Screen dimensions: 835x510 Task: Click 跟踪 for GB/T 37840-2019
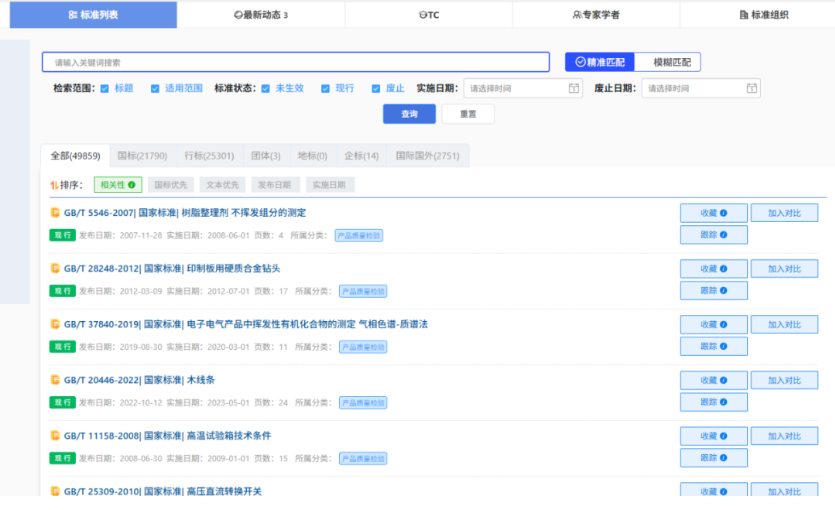[x=714, y=347]
